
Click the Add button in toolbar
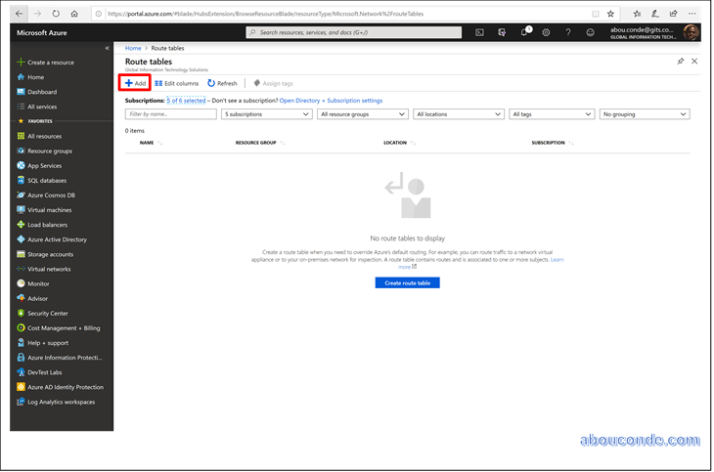[136, 83]
